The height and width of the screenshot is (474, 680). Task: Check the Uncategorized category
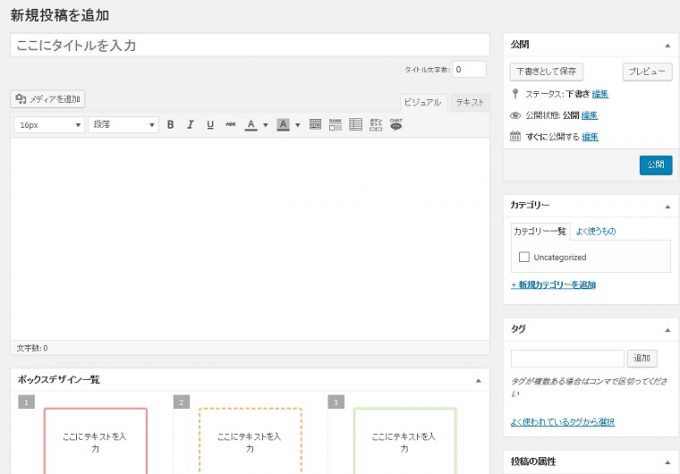(524, 257)
